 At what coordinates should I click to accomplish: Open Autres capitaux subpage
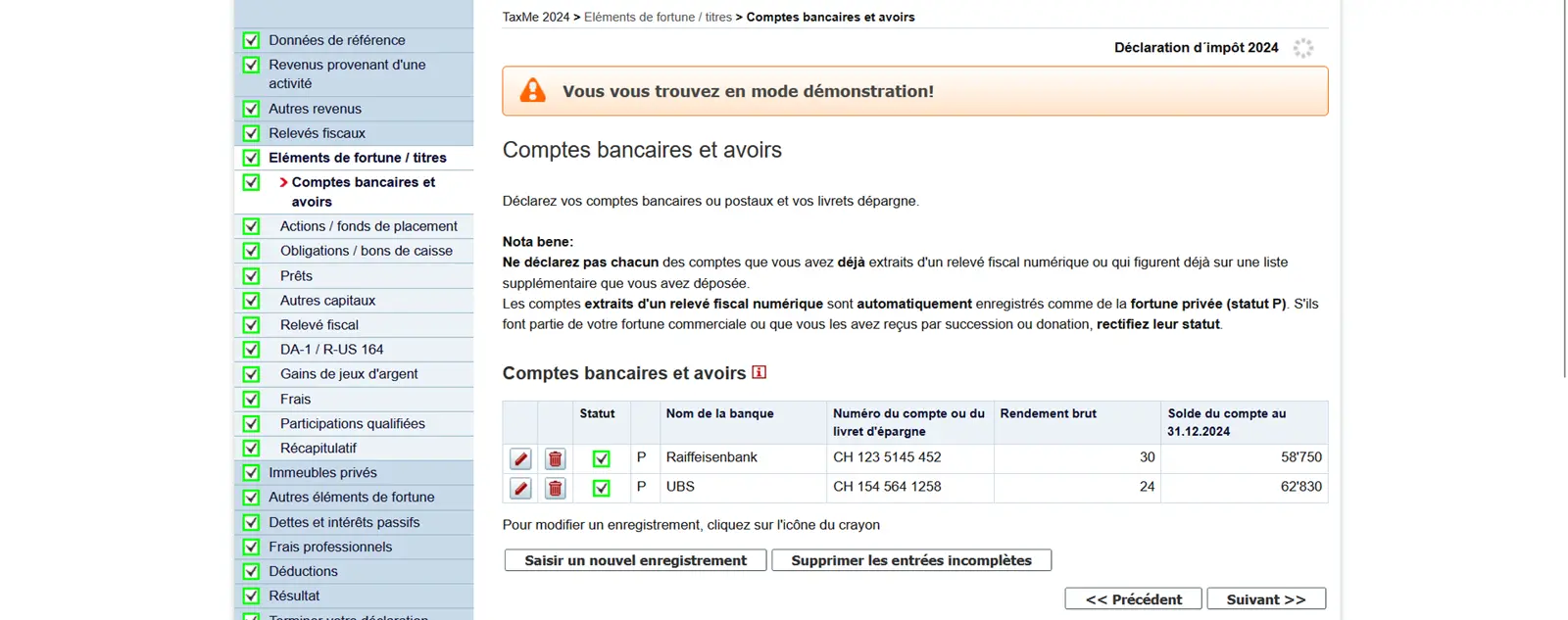[x=327, y=301]
